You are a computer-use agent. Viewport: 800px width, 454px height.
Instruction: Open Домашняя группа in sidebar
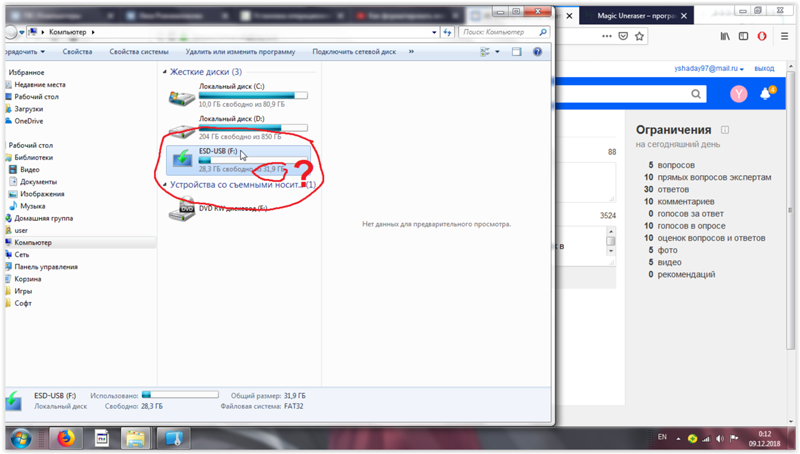[x=43, y=218]
